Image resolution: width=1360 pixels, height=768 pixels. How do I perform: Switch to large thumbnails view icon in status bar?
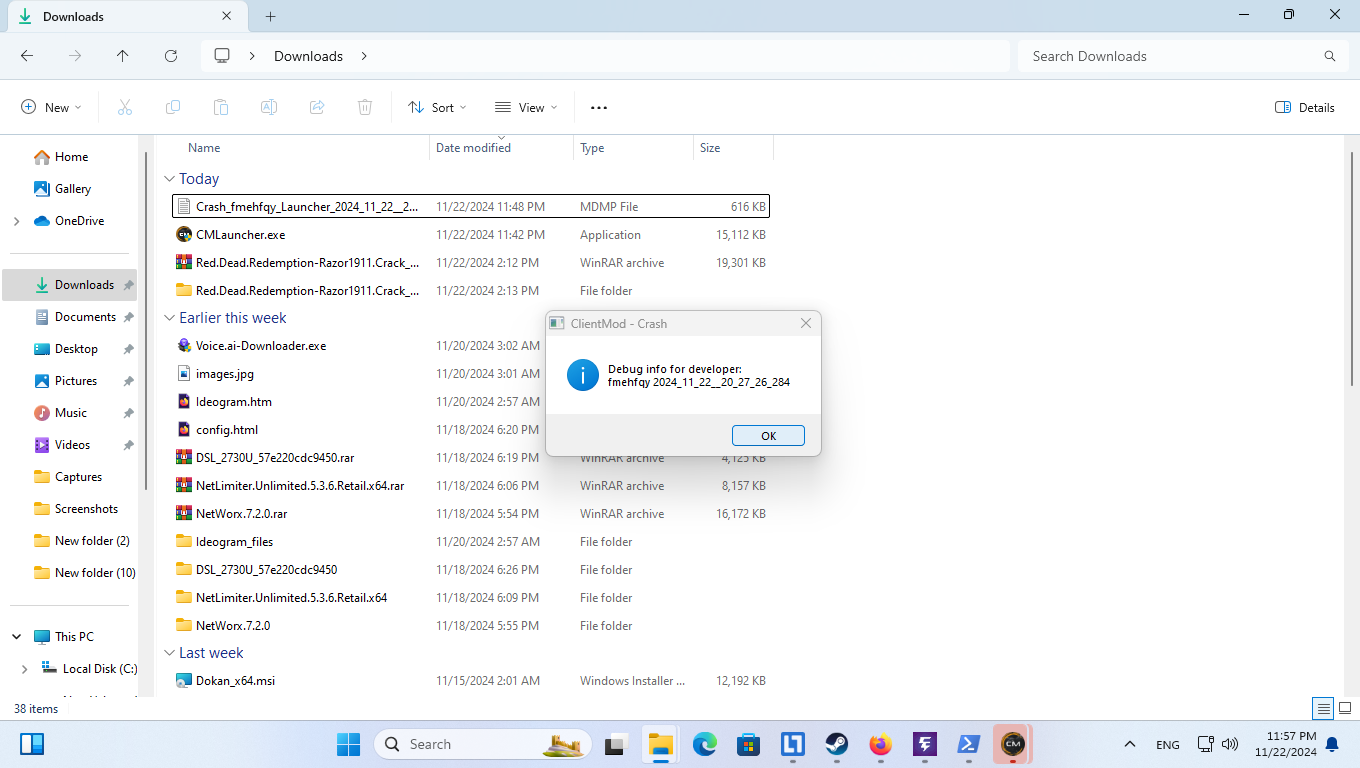[x=1345, y=709]
